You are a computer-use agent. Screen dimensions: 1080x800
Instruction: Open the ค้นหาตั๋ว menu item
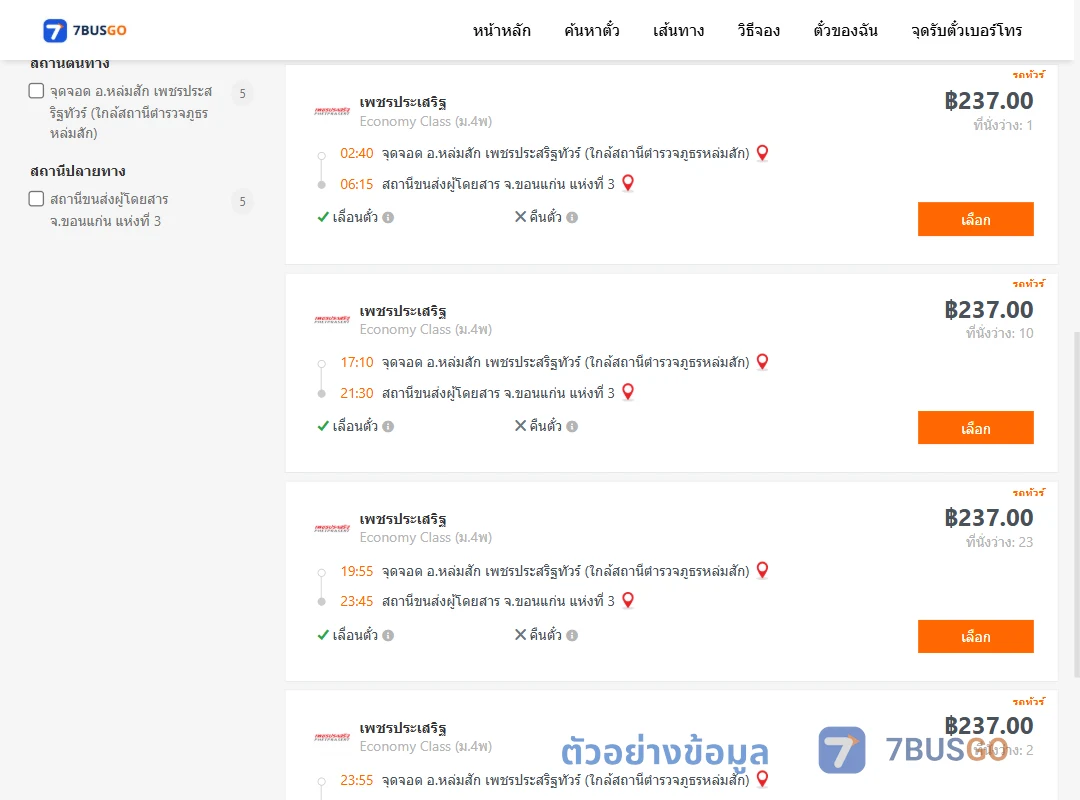pyautogui.click(x=592, y=30)
